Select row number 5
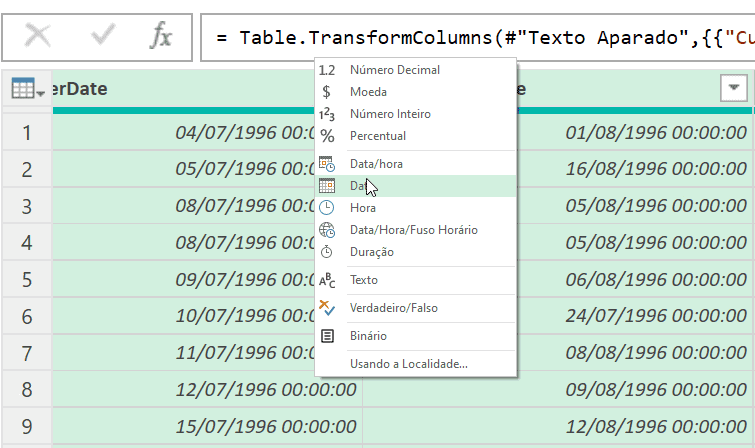The image size is (755, 448). click(27, 280)
